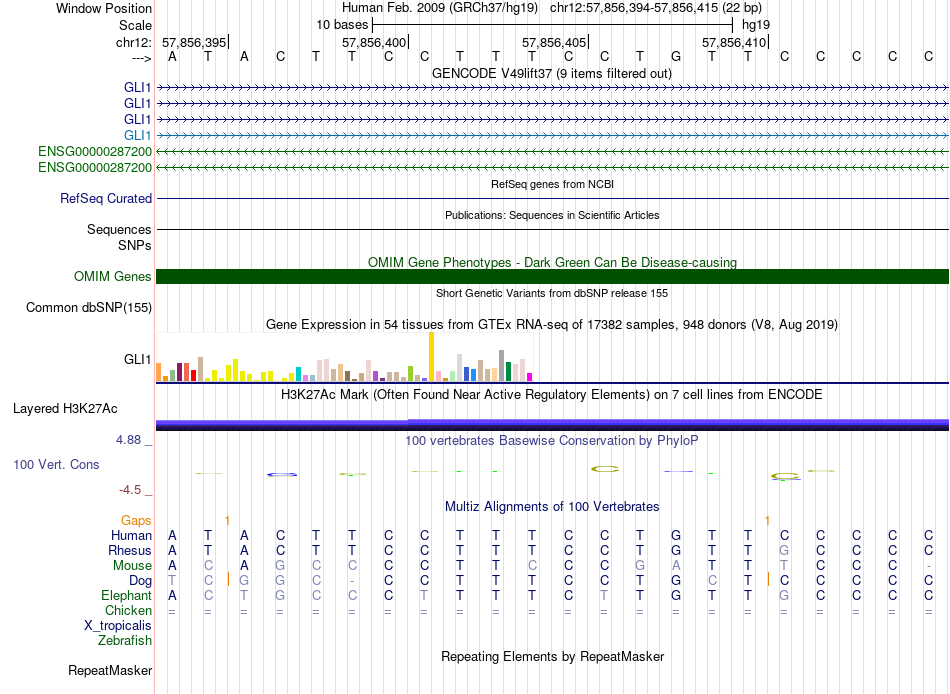Image resolution: width=950 pixels, height=694 pixels.
Task: Click the Scale ruler label
Action: point(135,25)
